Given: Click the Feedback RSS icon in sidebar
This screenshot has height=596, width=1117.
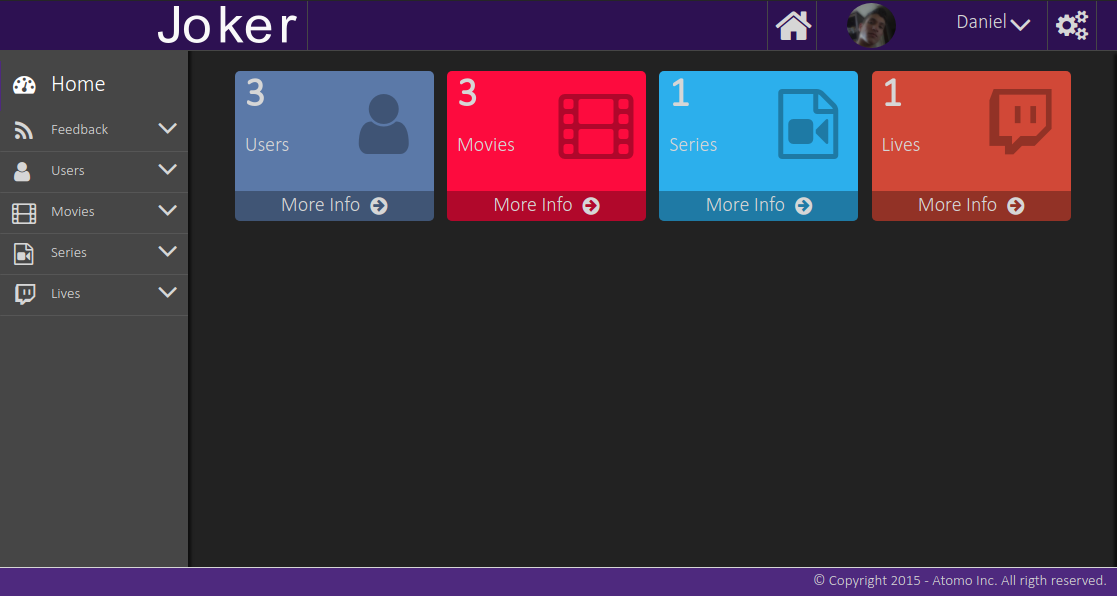Looking at the screenshot, I should pos(24,130).
